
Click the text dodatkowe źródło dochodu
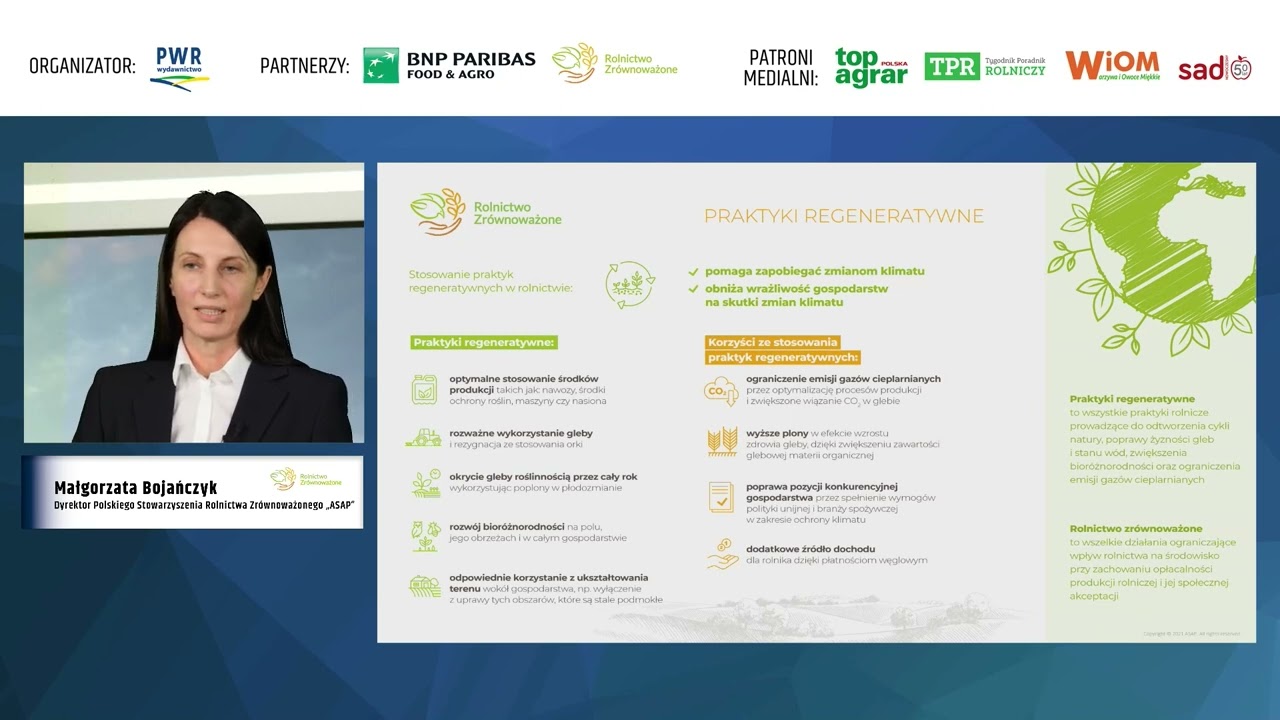[811, 549]
